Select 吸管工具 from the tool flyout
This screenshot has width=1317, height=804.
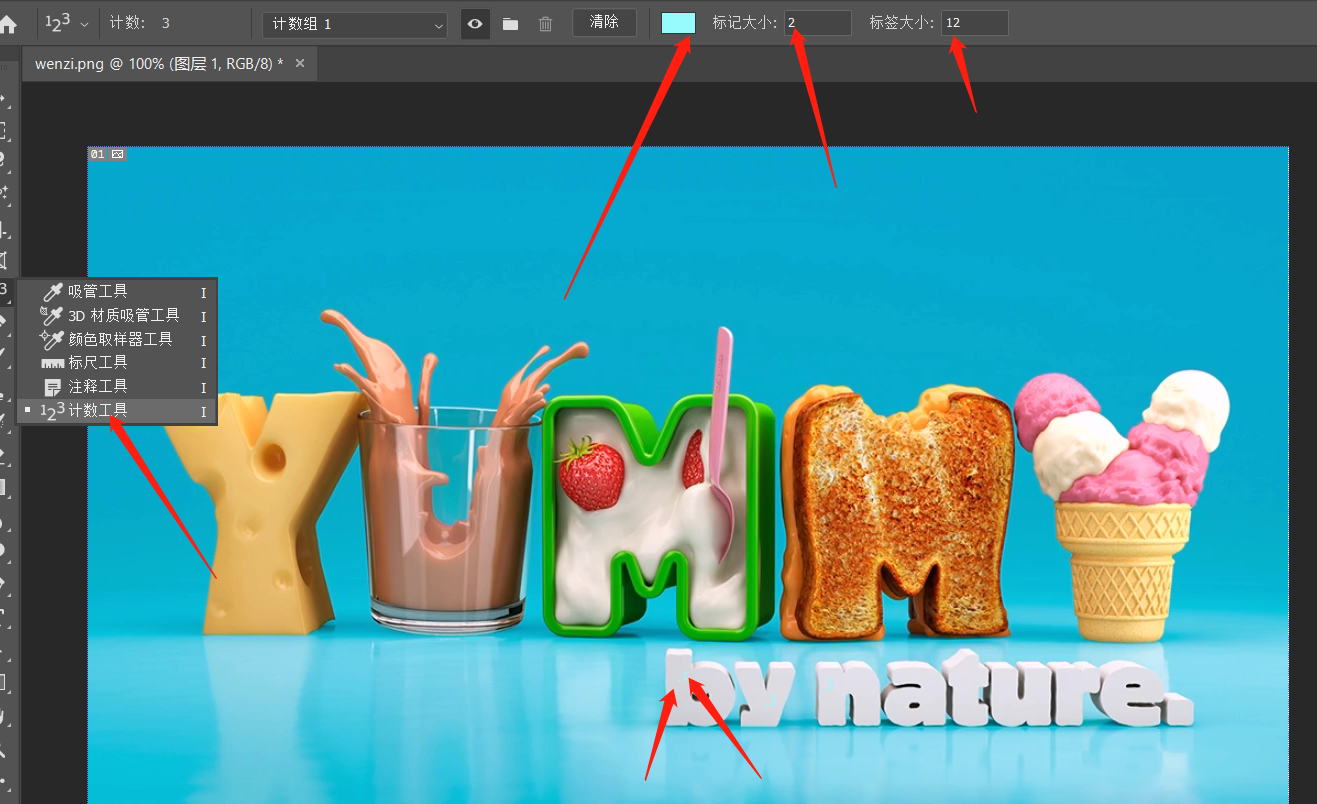click(117, 292)
